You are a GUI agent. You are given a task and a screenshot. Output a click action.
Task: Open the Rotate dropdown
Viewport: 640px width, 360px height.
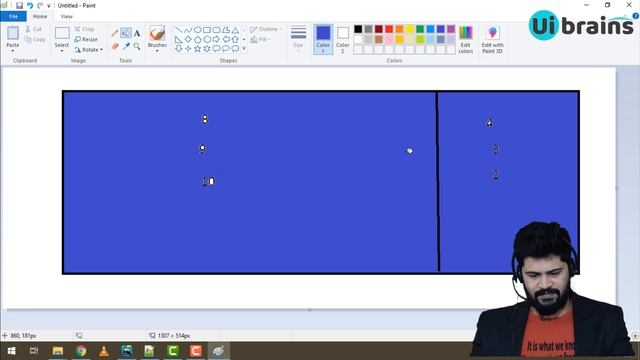89,50
